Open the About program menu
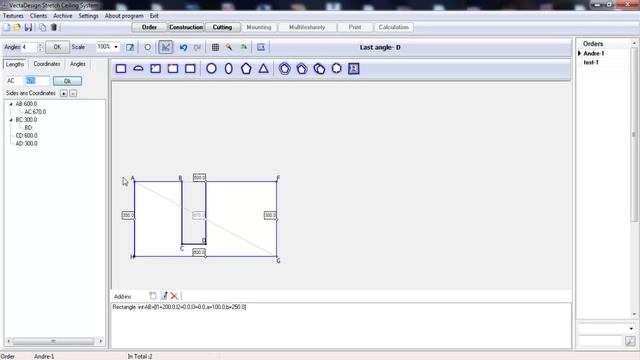640x360 pixels. (x=124, y=16)
